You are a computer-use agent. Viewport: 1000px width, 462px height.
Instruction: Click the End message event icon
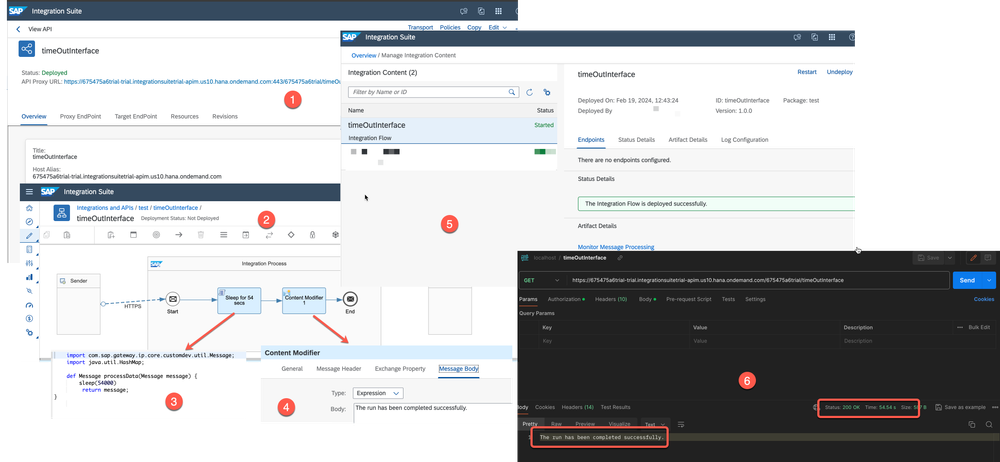350,297
